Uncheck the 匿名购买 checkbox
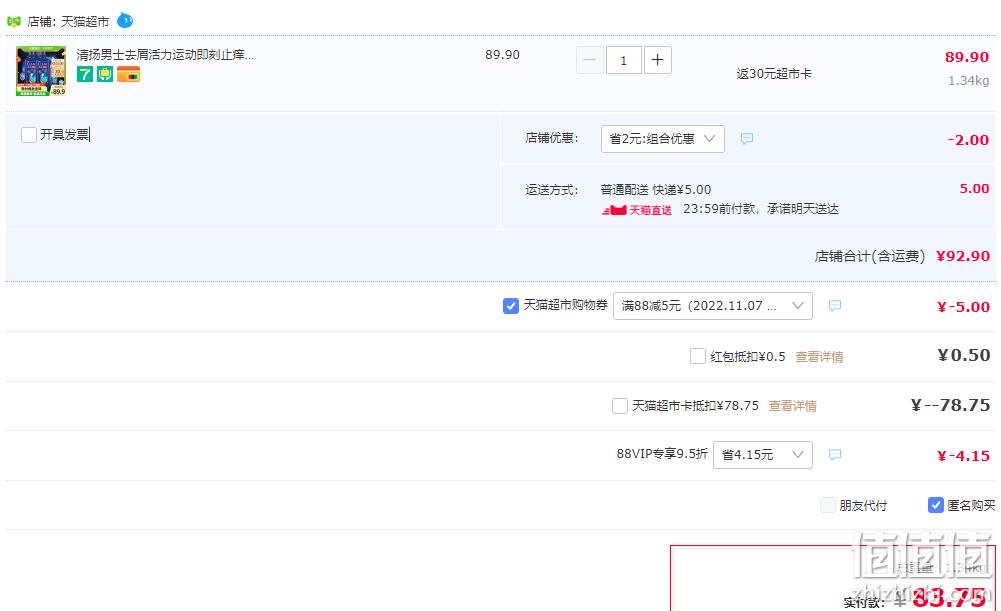This screenshot has height=611, width=1001. click(935, 505)
